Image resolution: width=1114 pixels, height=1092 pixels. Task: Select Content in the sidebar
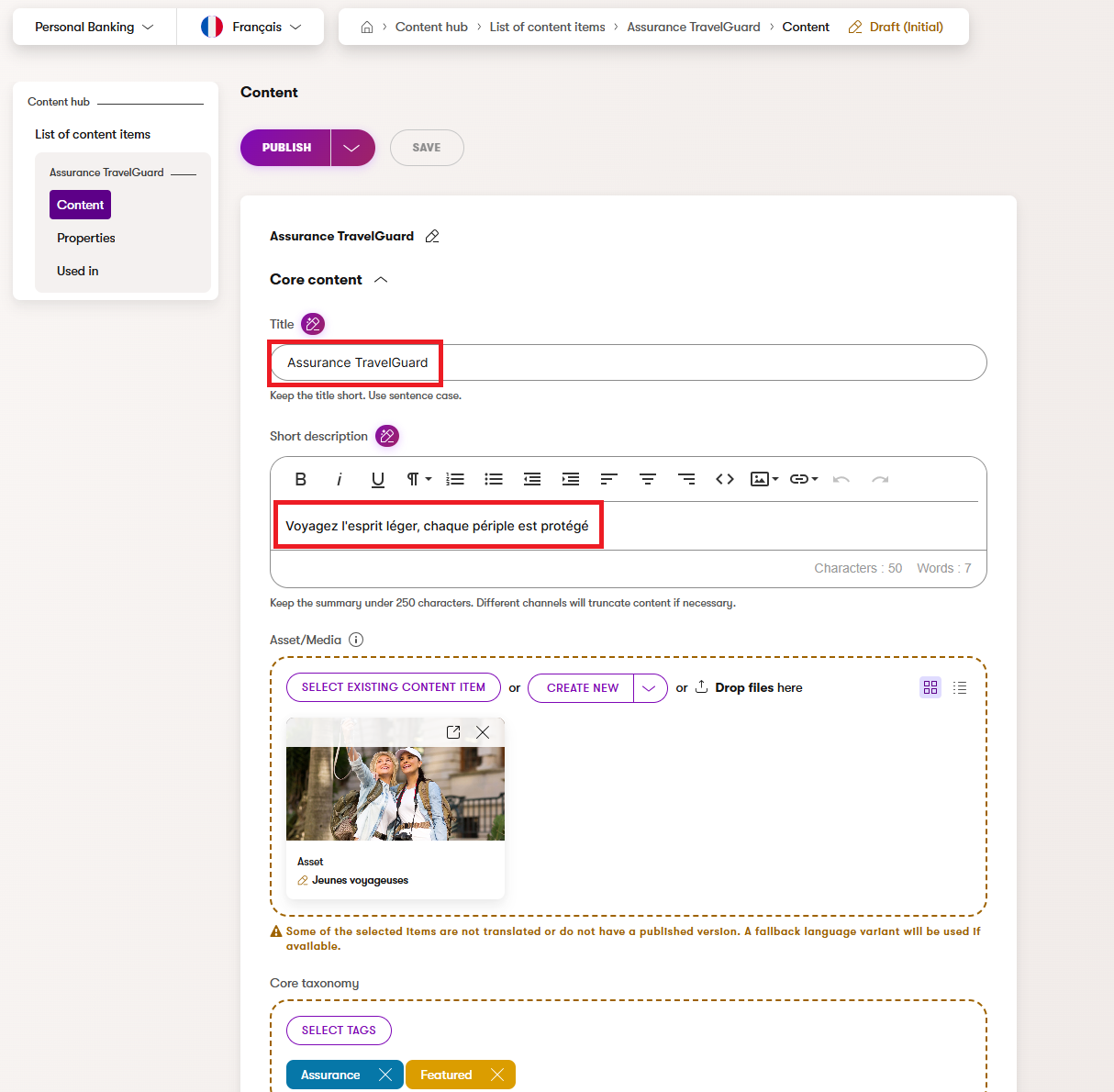coord(80,205)
